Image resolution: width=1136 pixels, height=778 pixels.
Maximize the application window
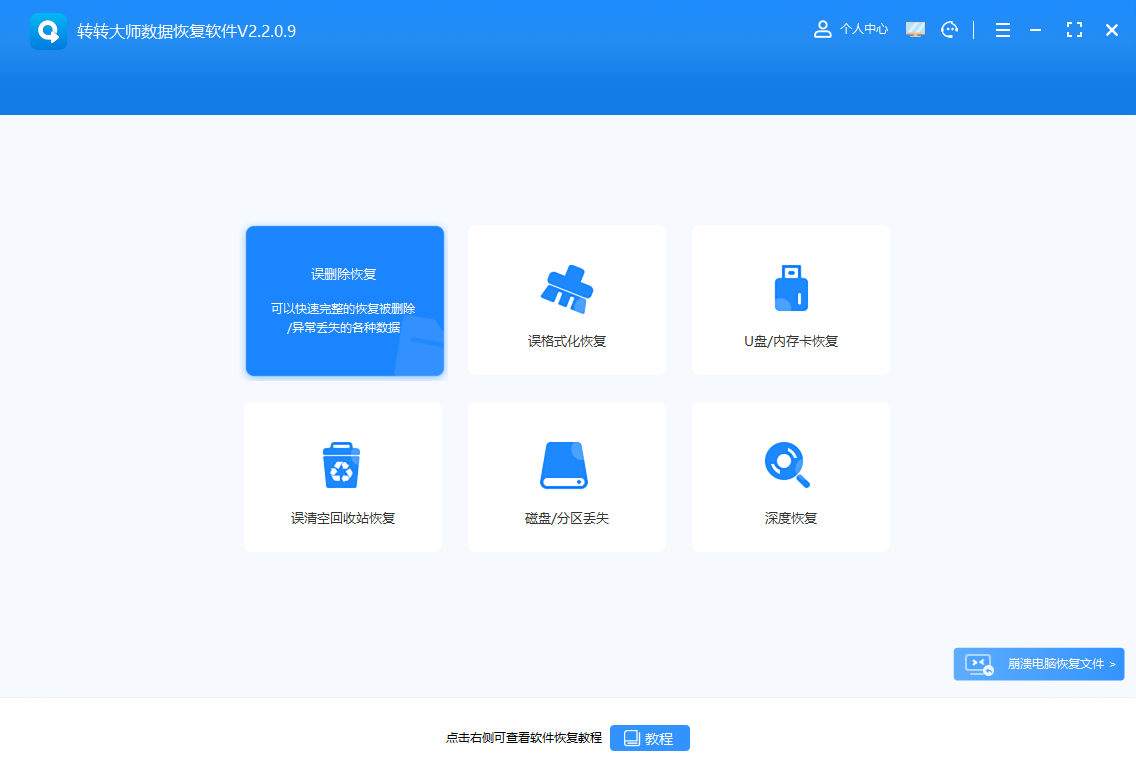coord(1074,30)
